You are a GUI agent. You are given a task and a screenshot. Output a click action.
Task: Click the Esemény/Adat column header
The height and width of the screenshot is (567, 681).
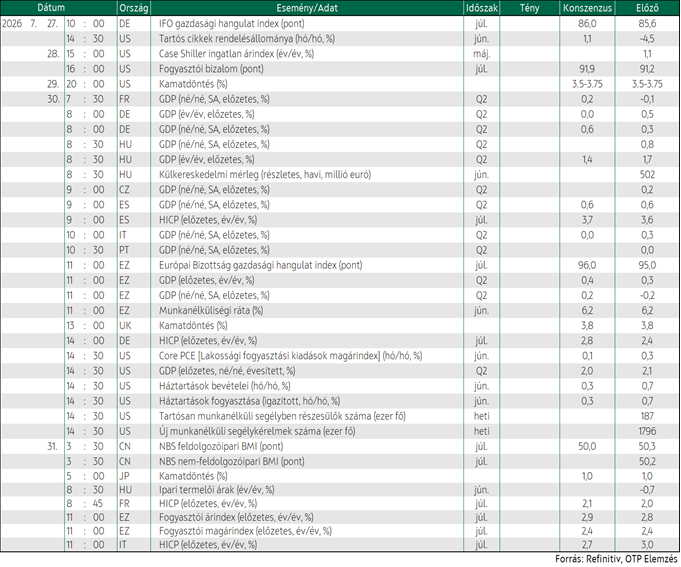click(307, 8)
